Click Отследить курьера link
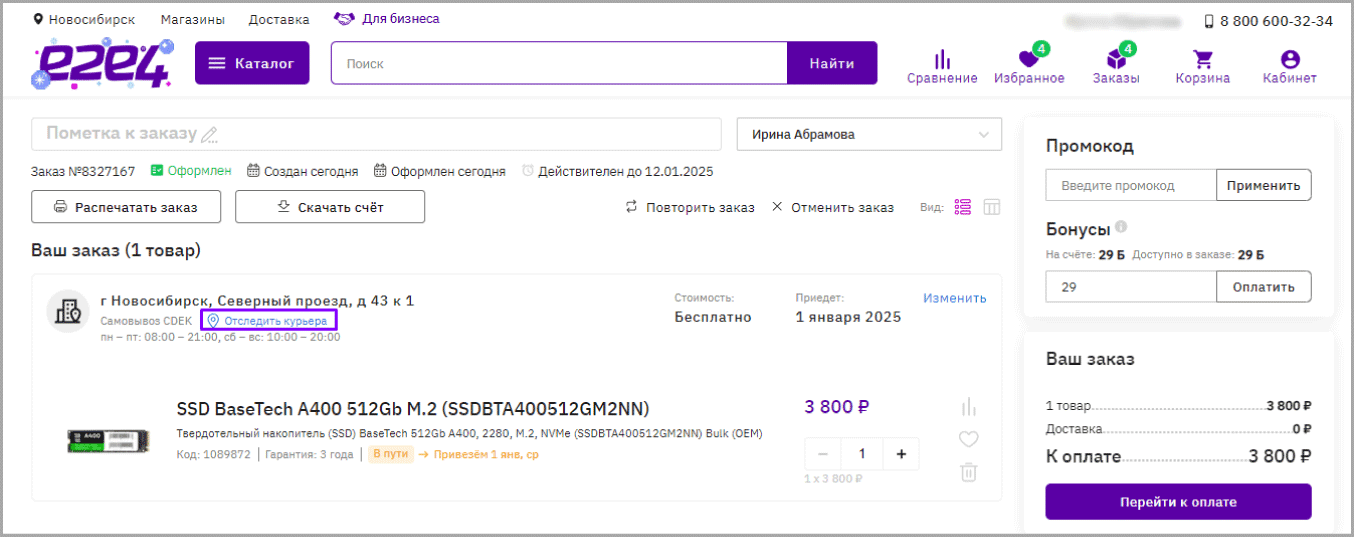The width and height of the screenshot is (1354, 537). [268, 321]
